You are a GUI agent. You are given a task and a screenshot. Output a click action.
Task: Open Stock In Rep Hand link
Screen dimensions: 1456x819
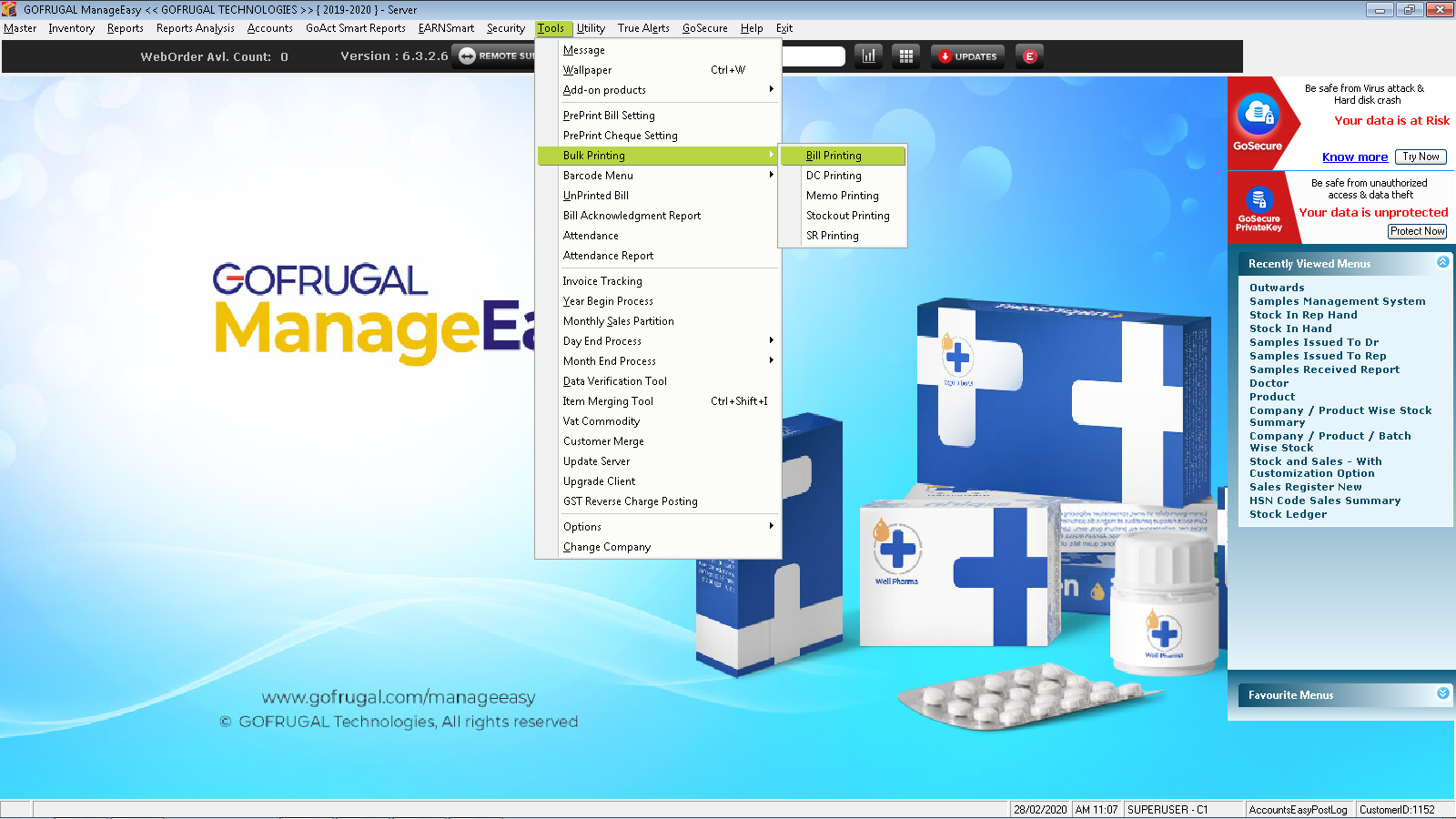point(1303,315)
